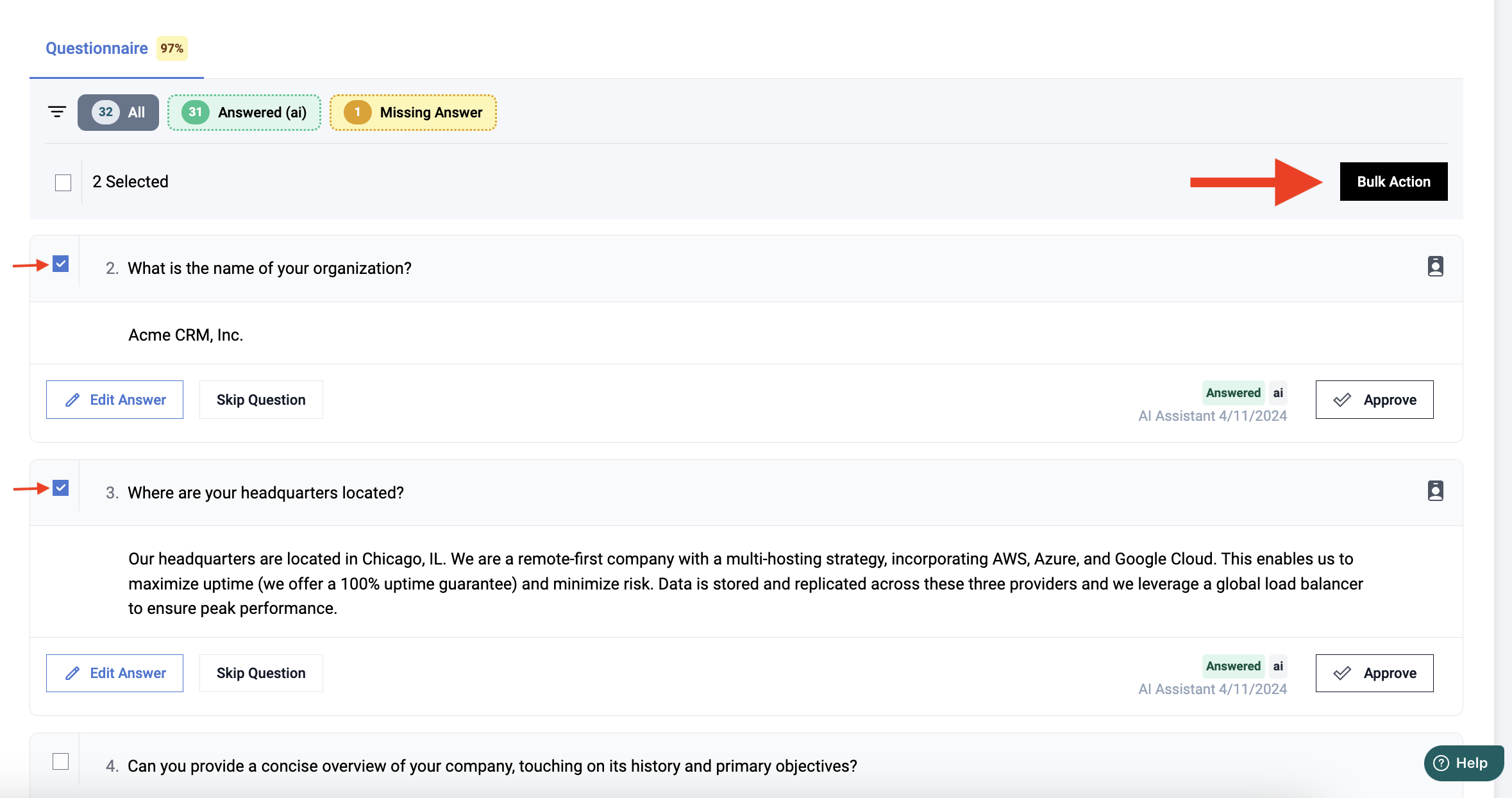Show All 32 questions
Image resolution: width=1512 pixels, height=798 pixels.
pyautogui.click(x=118, y=112)
